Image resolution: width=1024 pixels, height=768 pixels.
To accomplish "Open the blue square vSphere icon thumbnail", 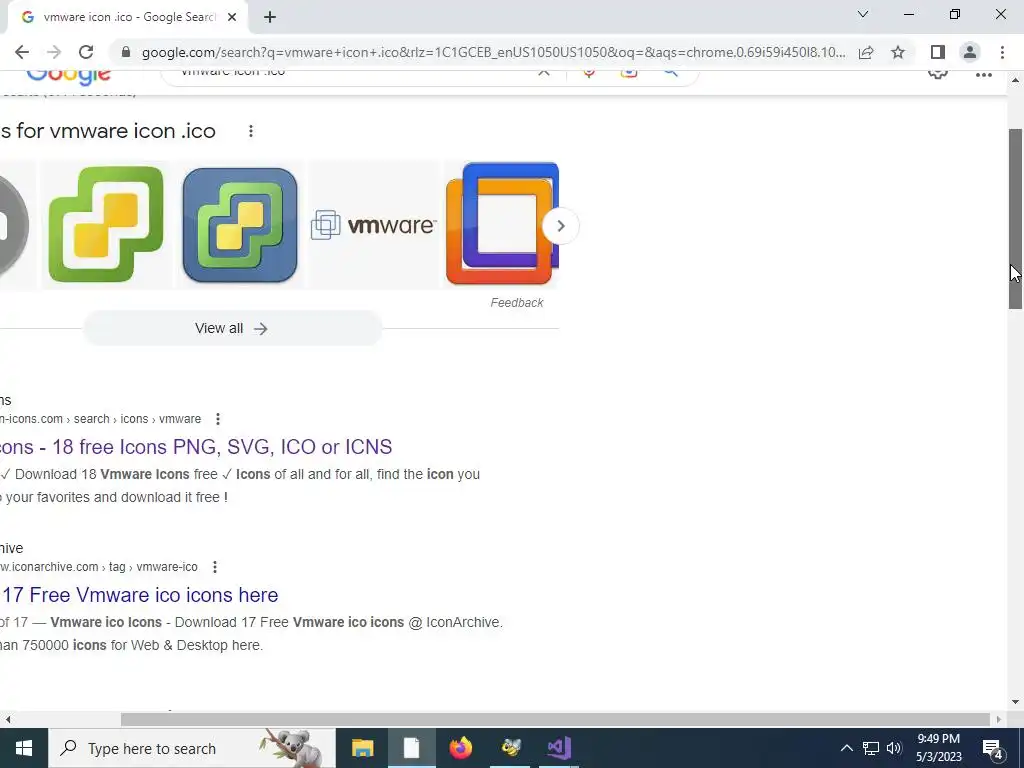I will [240, 225].
